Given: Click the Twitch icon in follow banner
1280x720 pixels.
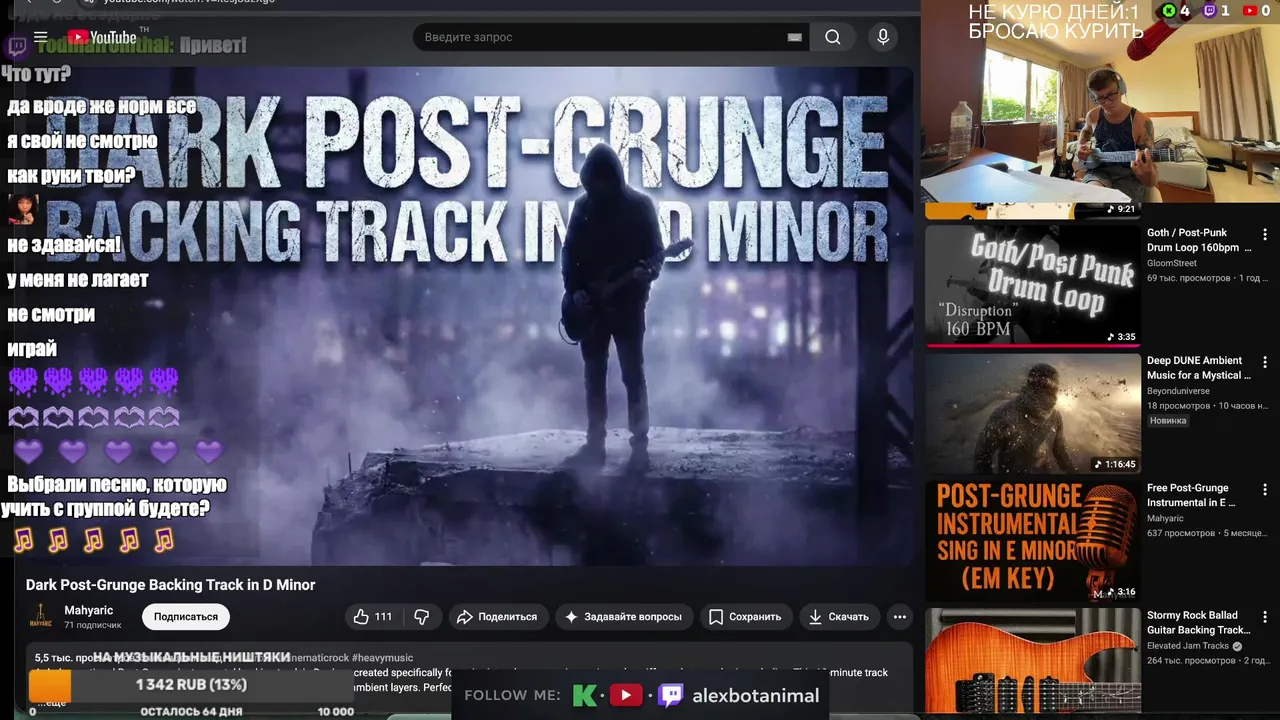Looking at the screenshot, I should click(x=671, y=695).
